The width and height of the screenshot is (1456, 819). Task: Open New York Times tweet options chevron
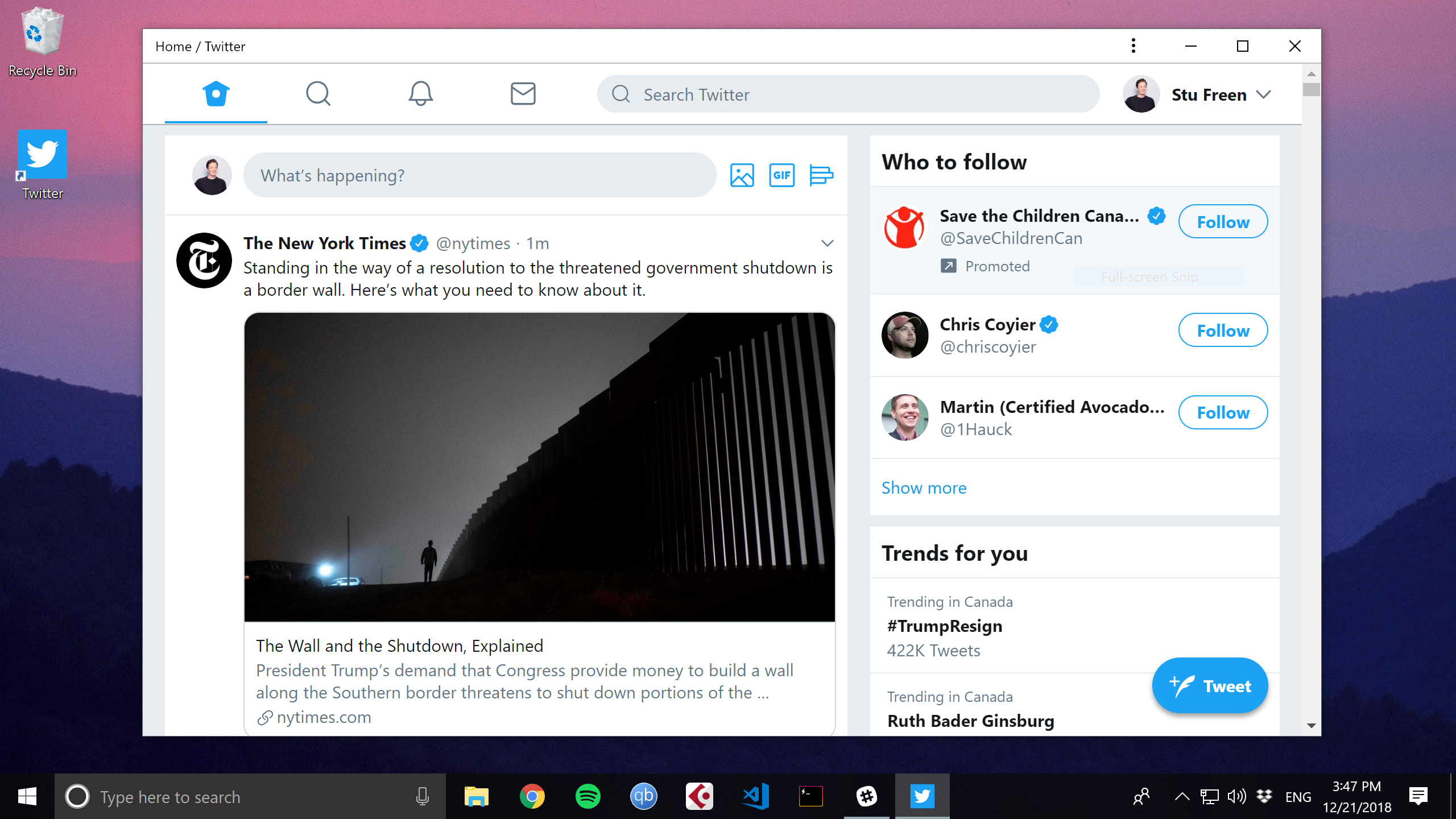point(827,243)
